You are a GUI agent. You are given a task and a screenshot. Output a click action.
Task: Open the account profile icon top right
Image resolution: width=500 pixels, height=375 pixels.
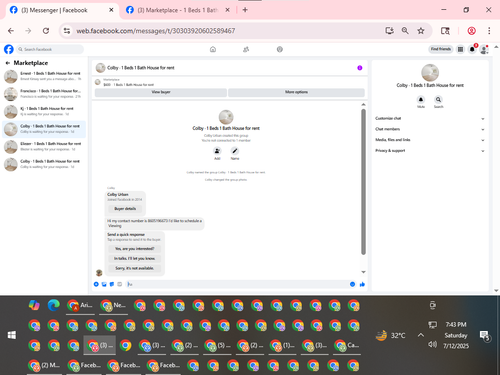(484, 50)
